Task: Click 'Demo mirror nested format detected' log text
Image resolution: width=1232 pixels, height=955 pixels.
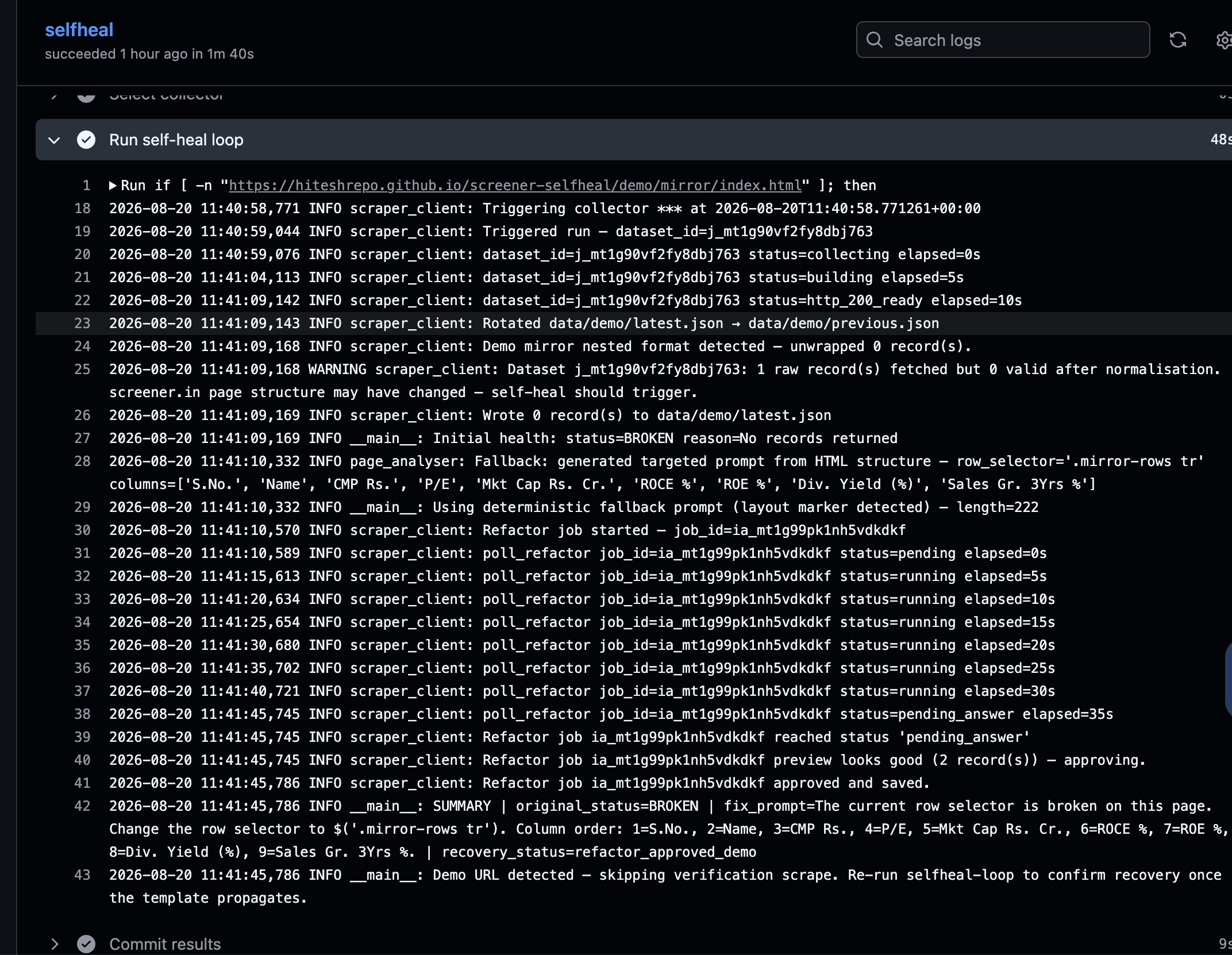Action: (x=623, y=346)
